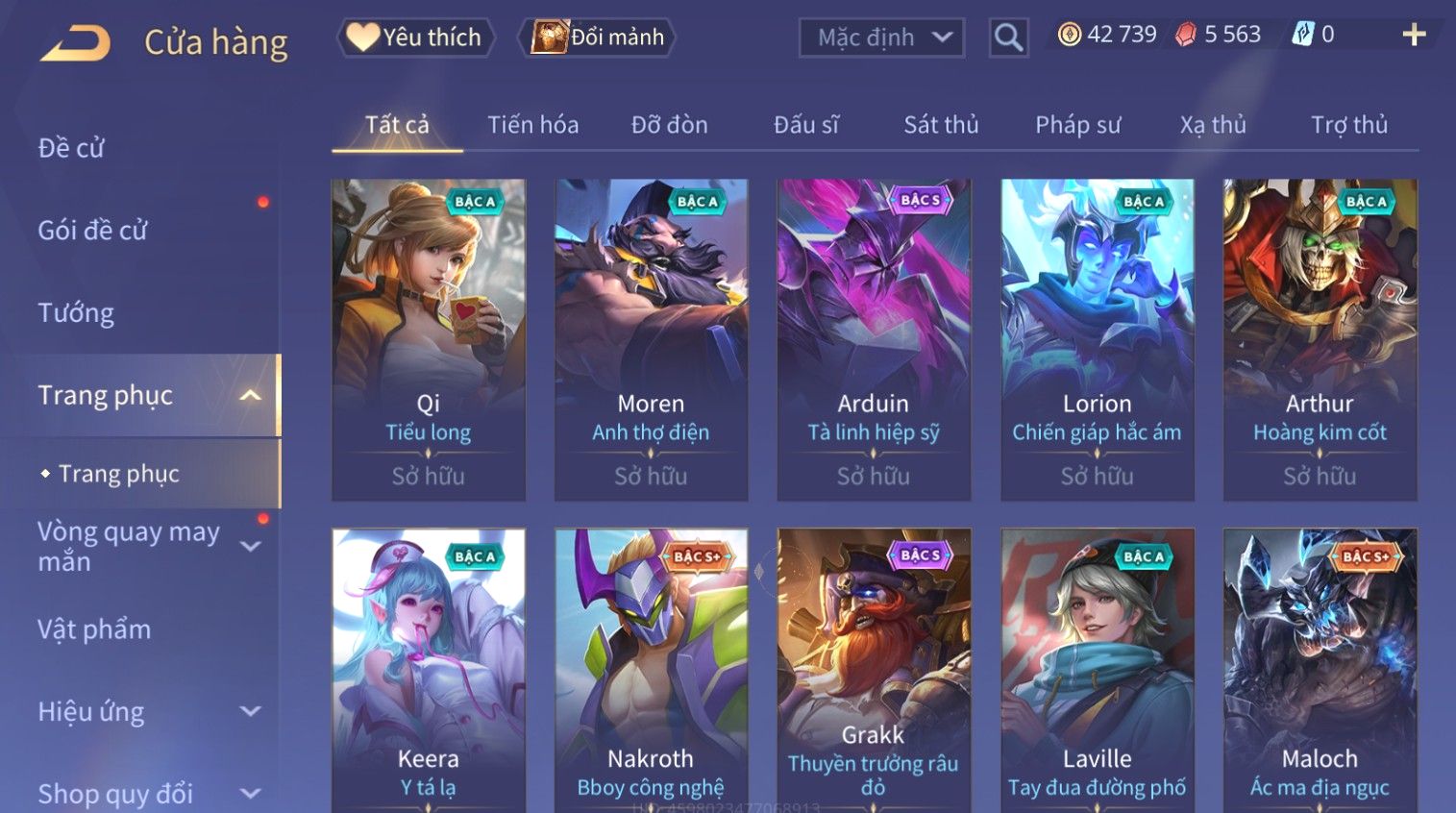Go to Gói đề cử sidebar item
This screenshot has height=813, width=1456.
[92, 230]
